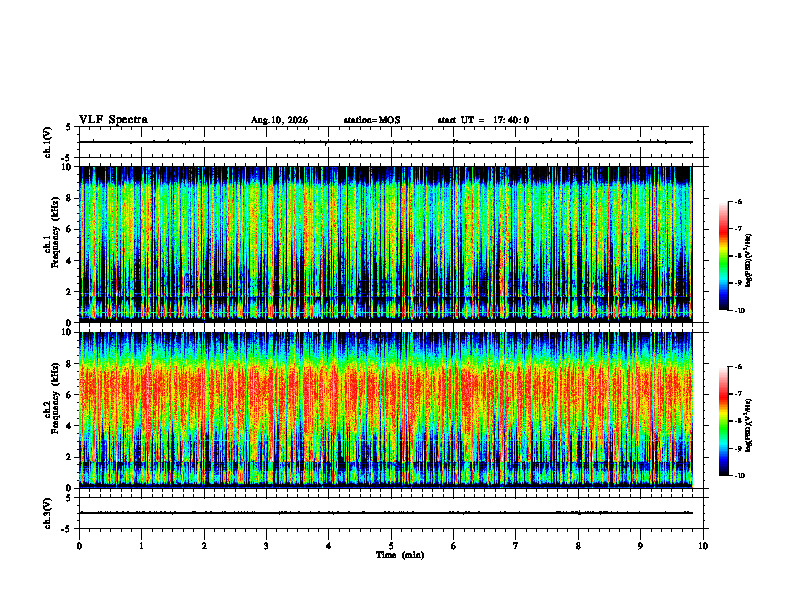Click time axis tick label "2"

(204, 546)
